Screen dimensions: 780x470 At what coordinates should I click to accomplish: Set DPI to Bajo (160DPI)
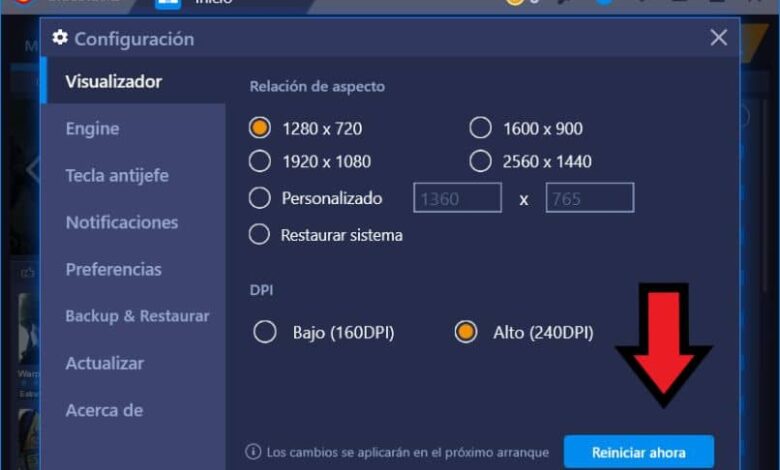click(265, 332)
